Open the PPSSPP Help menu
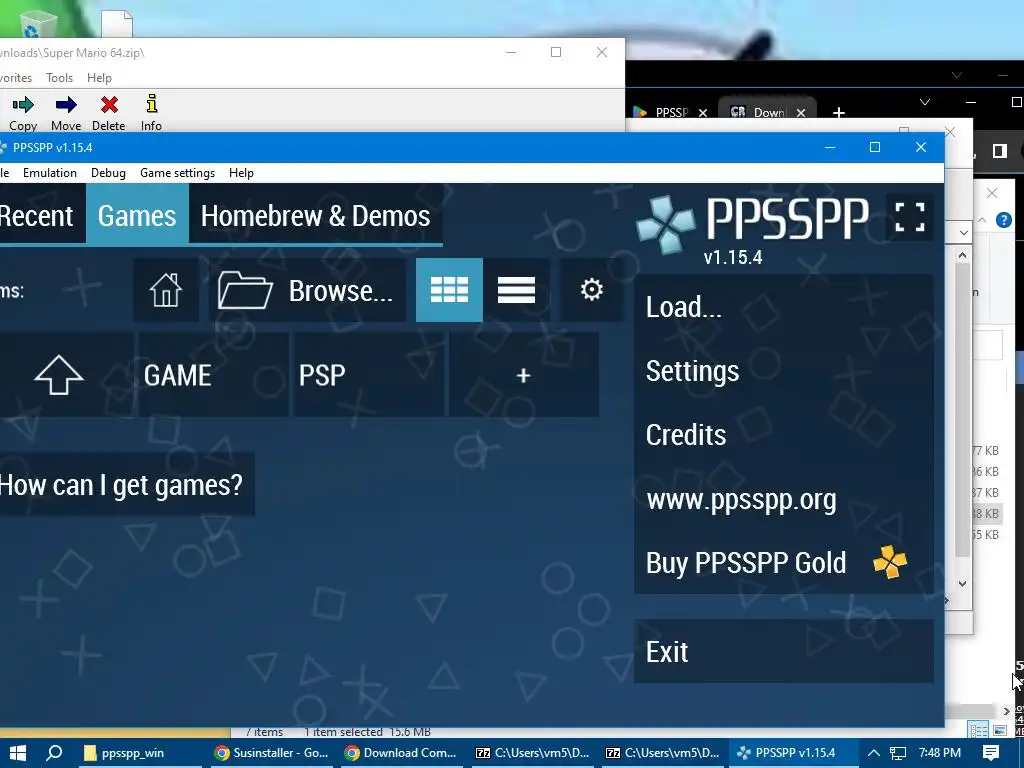Viewport: 1024px width, 768px height. coord(241,173)
